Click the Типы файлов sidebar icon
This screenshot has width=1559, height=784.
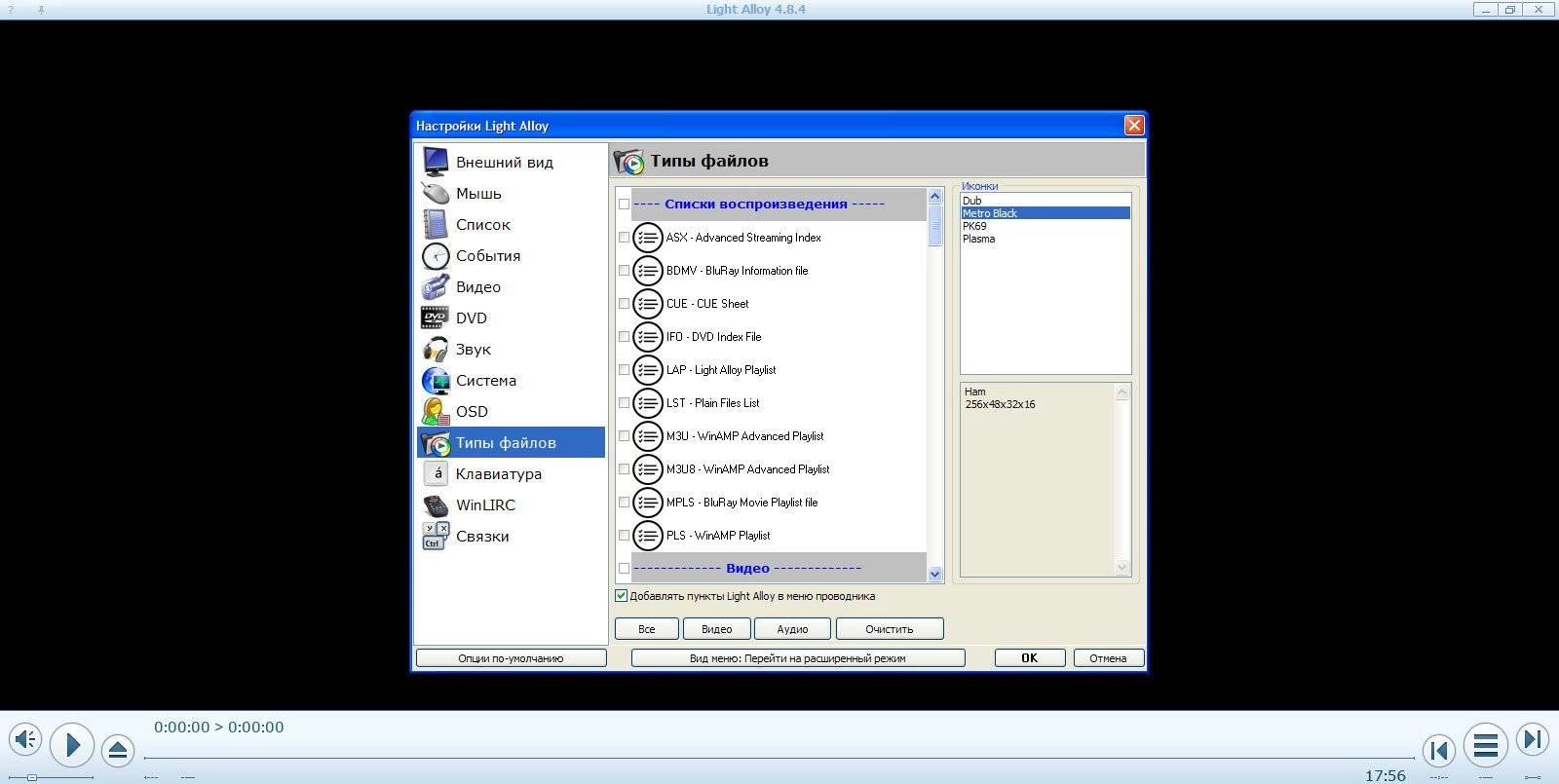point(436,442)
